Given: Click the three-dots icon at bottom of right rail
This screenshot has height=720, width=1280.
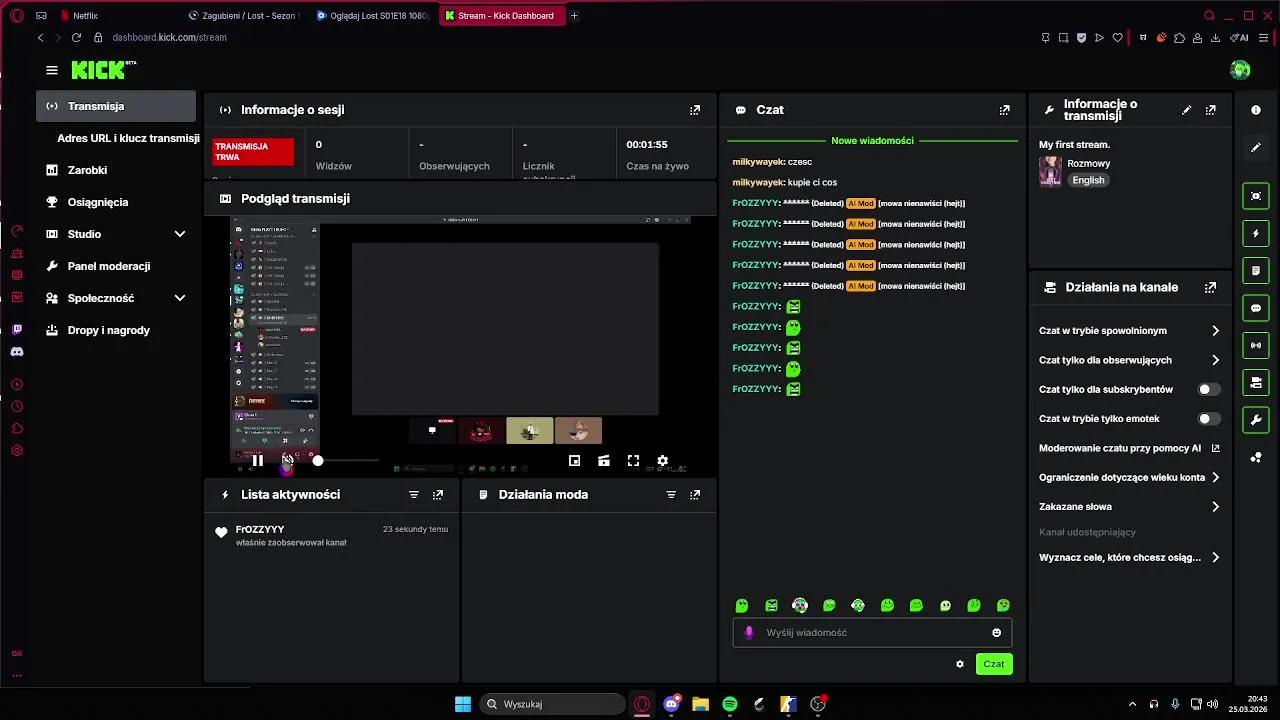Looking at the screenshot, I should 1256,458.
